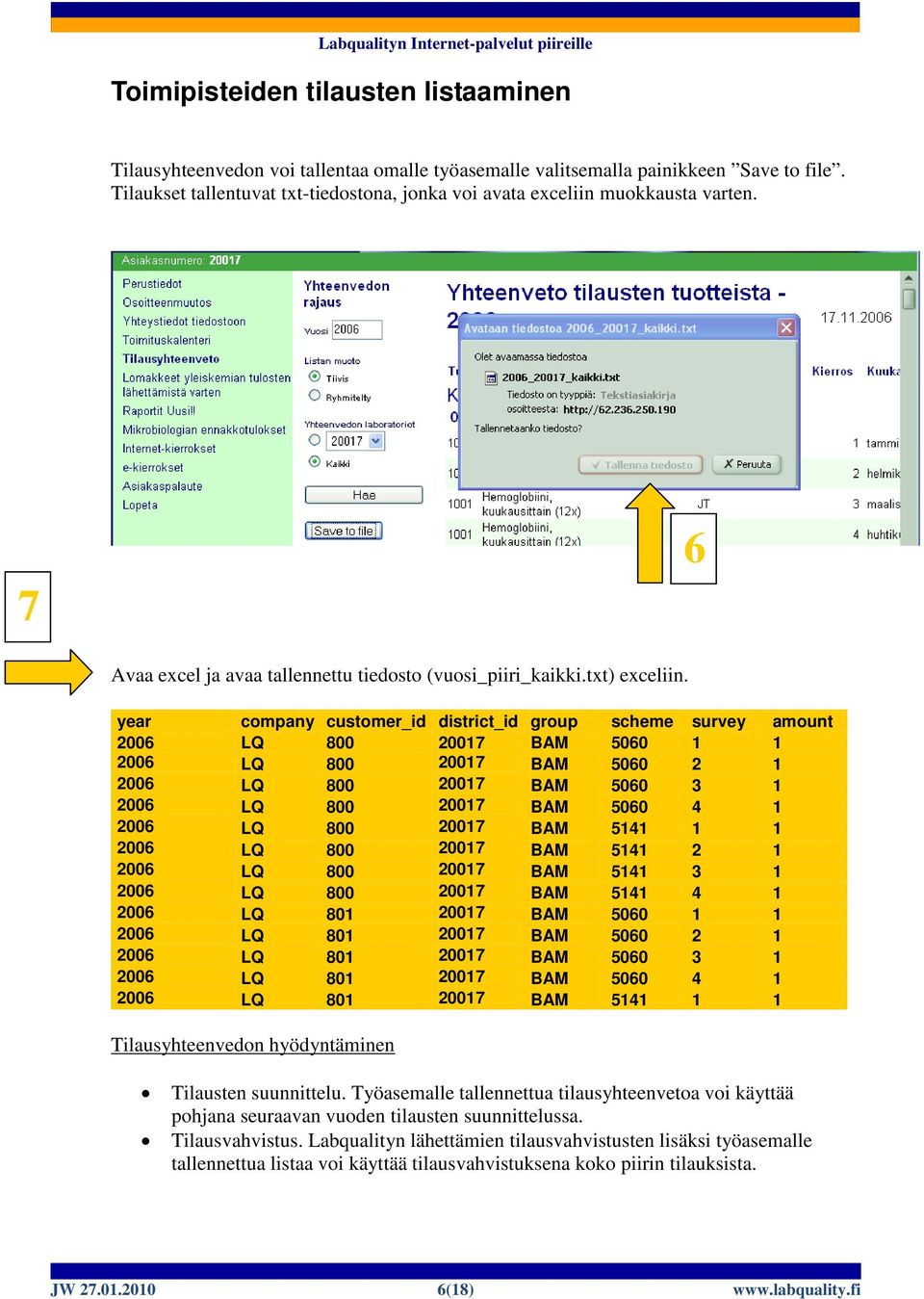The height and width of the screenshot is (1299, 924).
Task: Open Osoitteenmuutos in the left menu
Action: (167, 302)
